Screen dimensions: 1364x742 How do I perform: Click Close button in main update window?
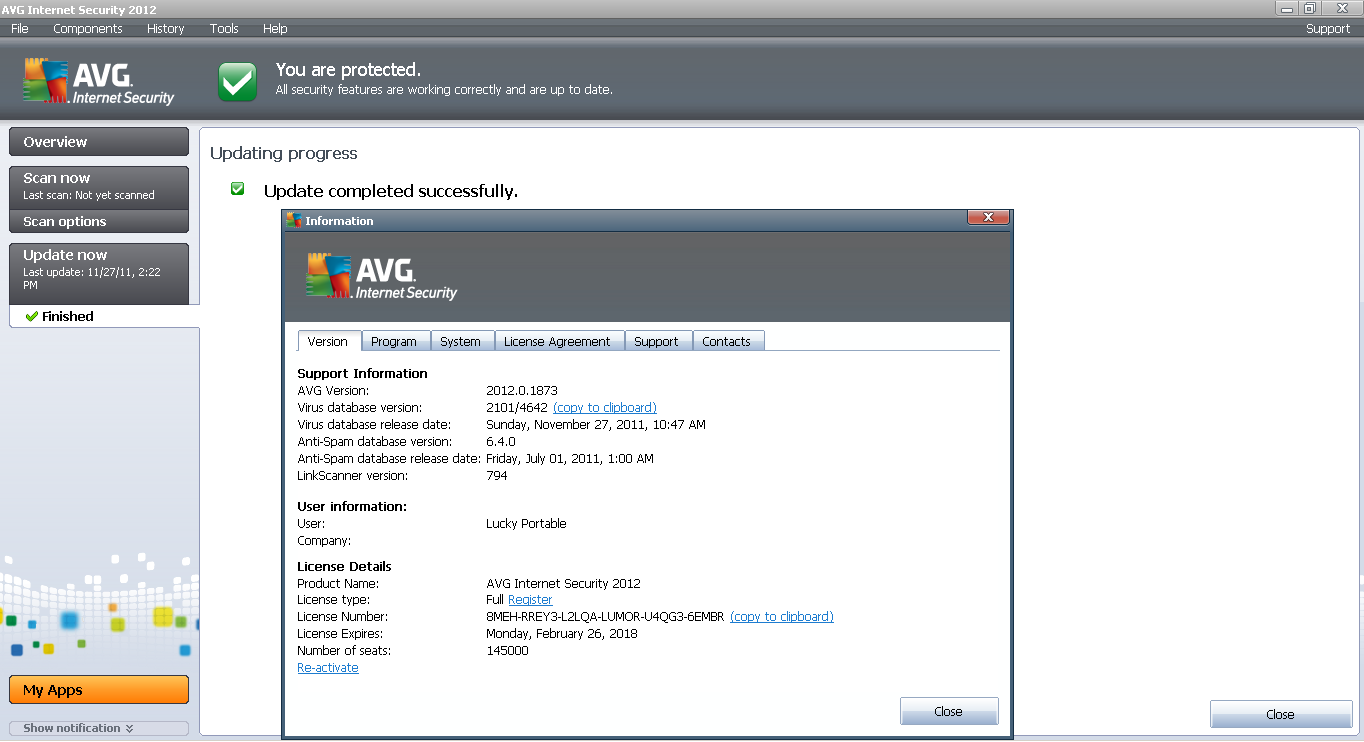click(x=1281, y=714)
